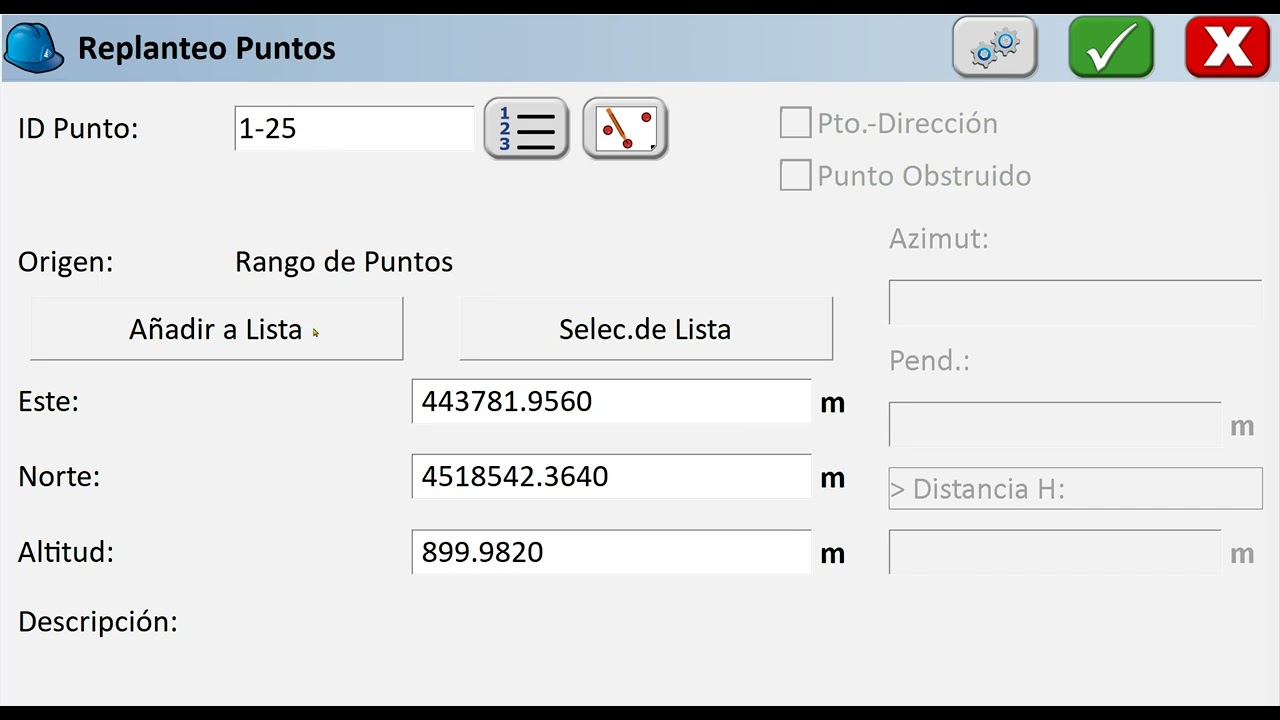The image size is (1280, 720).
Task: Click the Azimut label
Action: pyautogui.click(x=939, y=239)
